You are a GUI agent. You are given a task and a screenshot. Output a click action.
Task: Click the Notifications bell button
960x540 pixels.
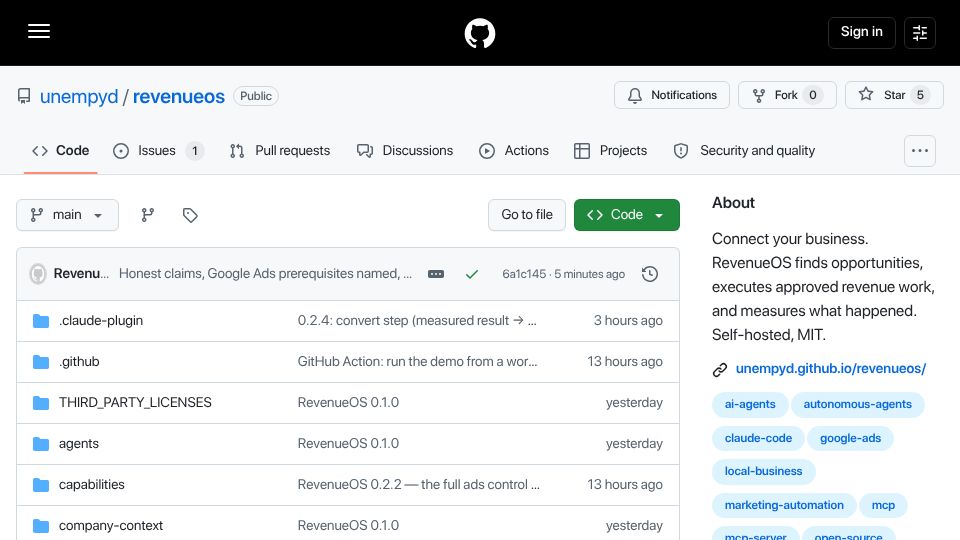coord(672,95)
